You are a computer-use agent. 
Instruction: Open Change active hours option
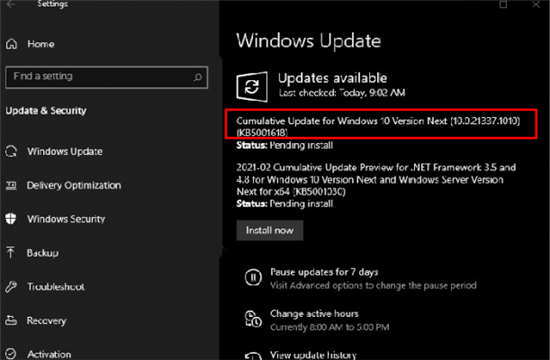[314, 313]
